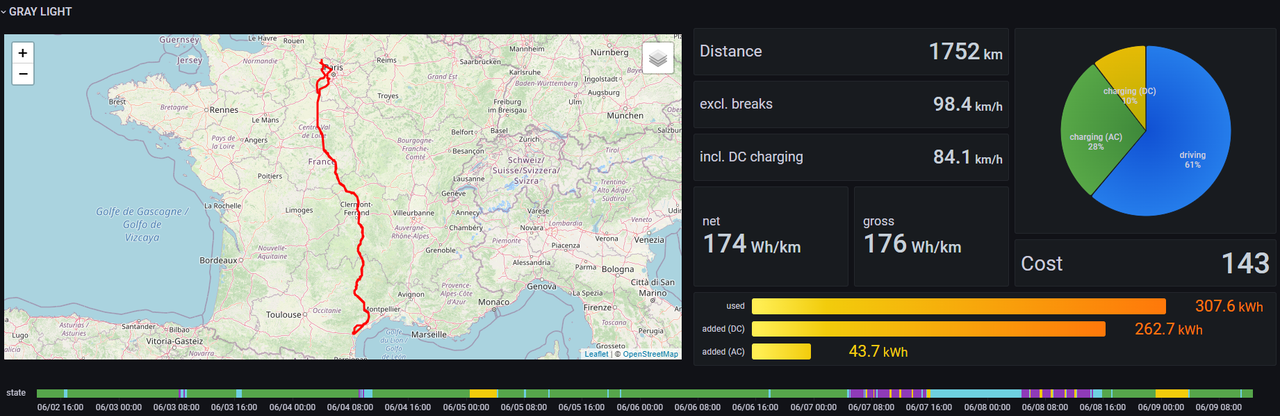Select the gross 176 Wh/km panel
Image resolution: width=1280 pixels, height=416 pixels.
932,236
